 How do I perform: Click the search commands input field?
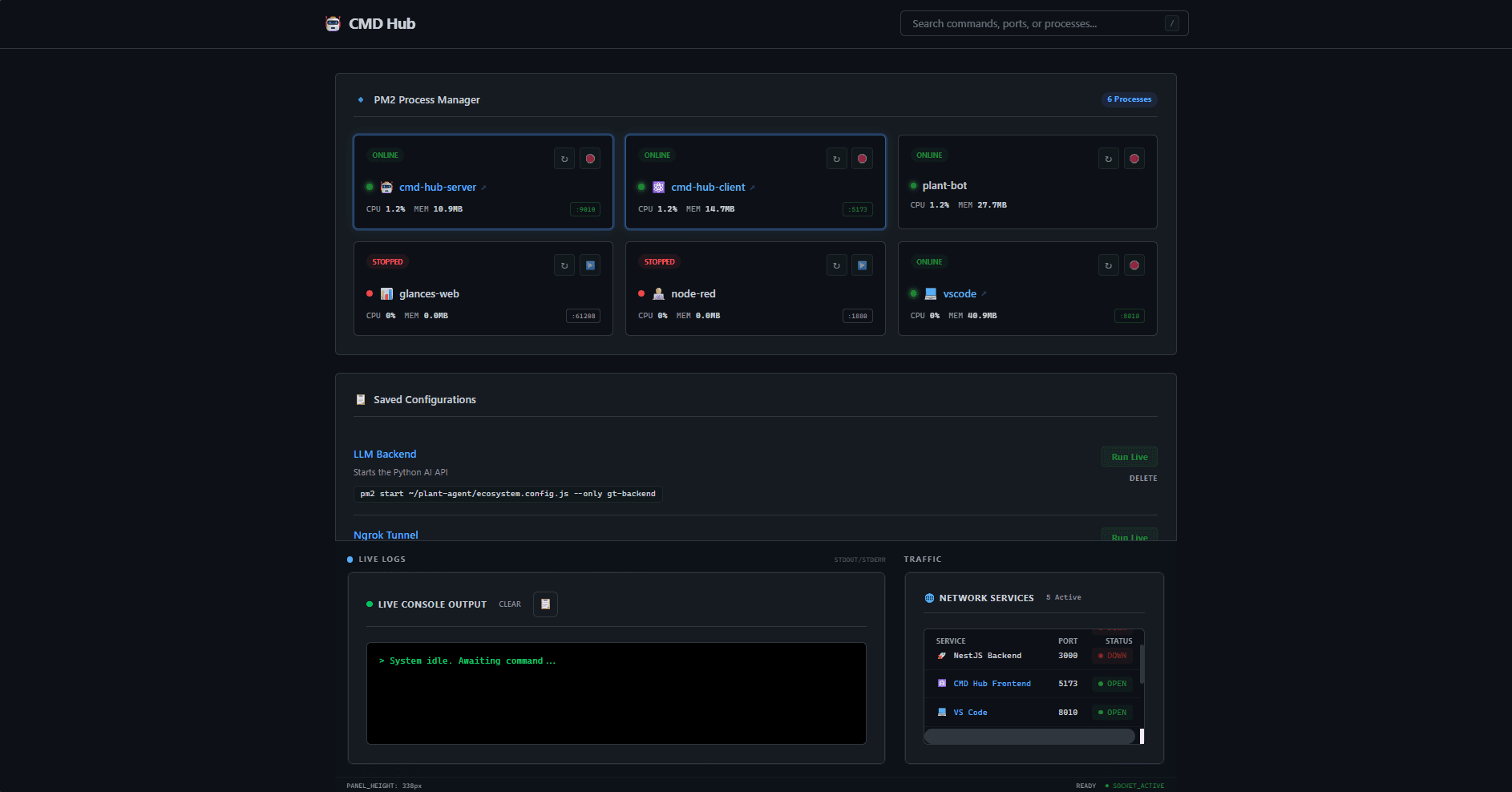(1042, 23)
